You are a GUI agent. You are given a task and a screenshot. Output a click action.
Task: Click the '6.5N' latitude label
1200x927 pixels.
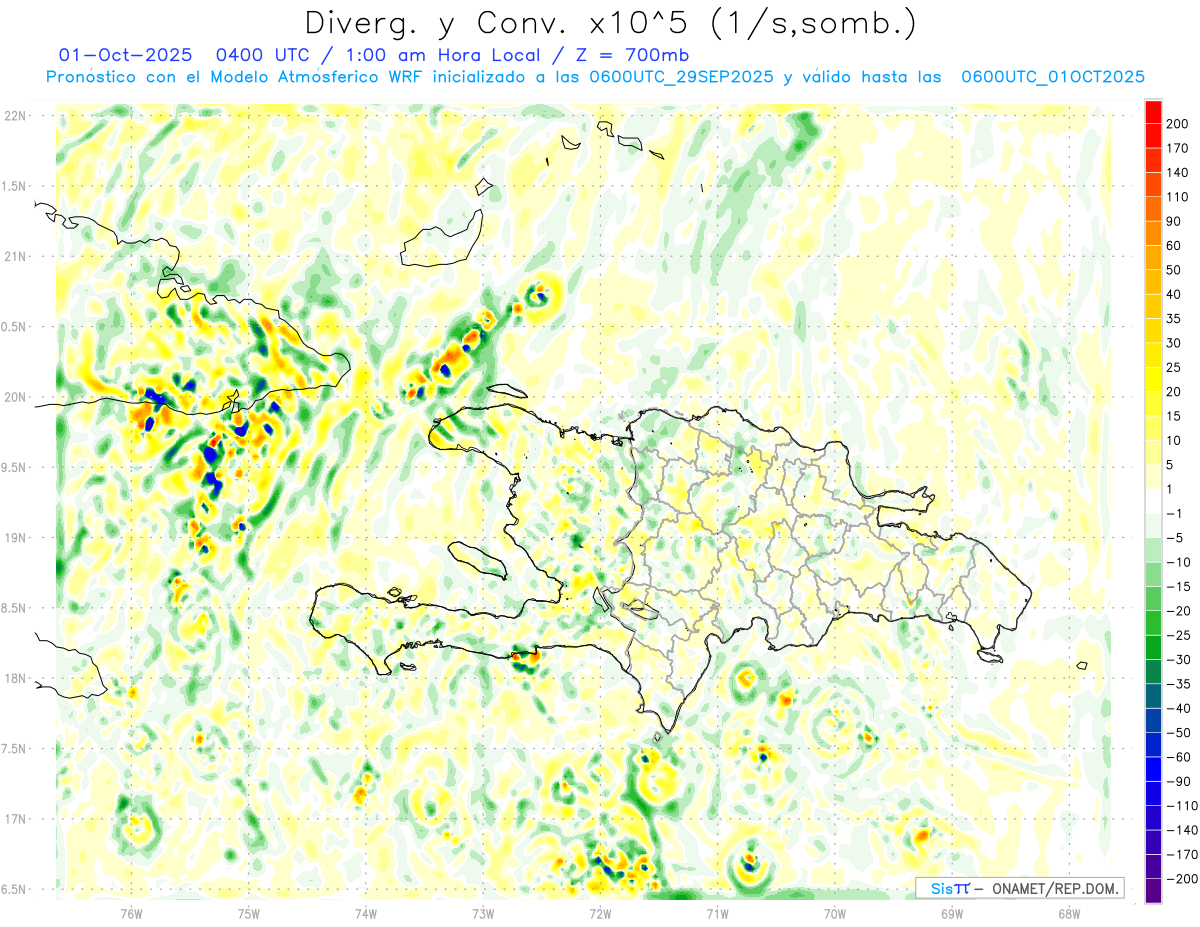pos(15,890)
